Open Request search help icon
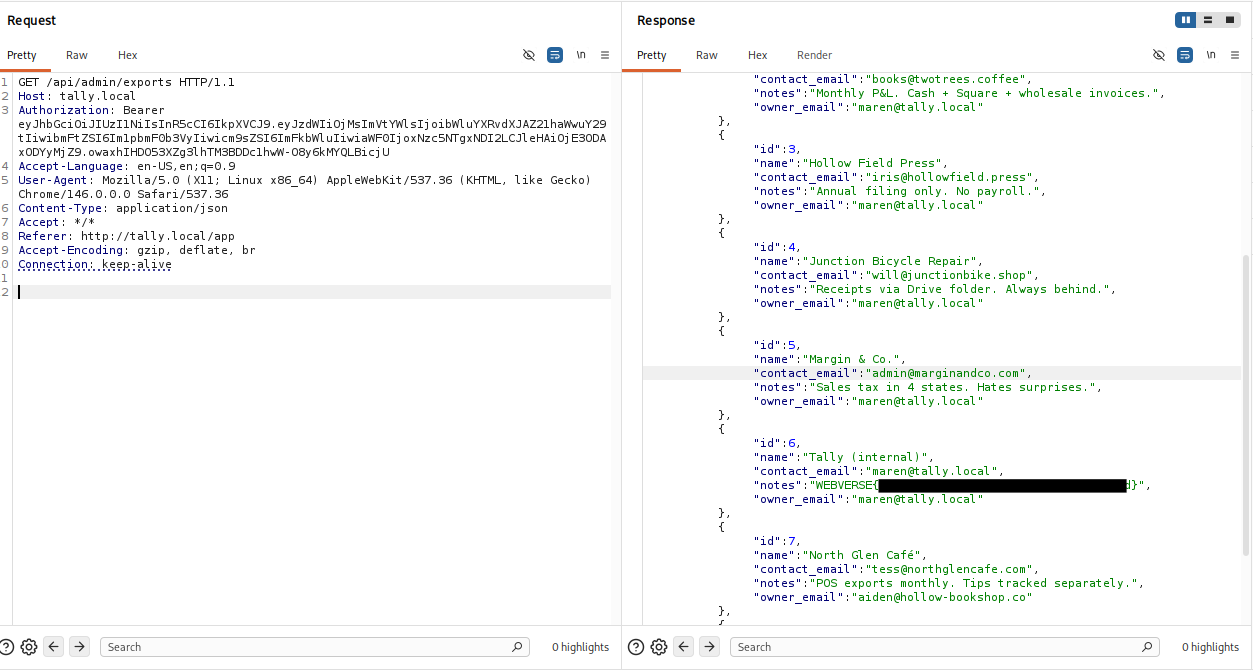This screenshot has width=1253, height=670. 7,647
